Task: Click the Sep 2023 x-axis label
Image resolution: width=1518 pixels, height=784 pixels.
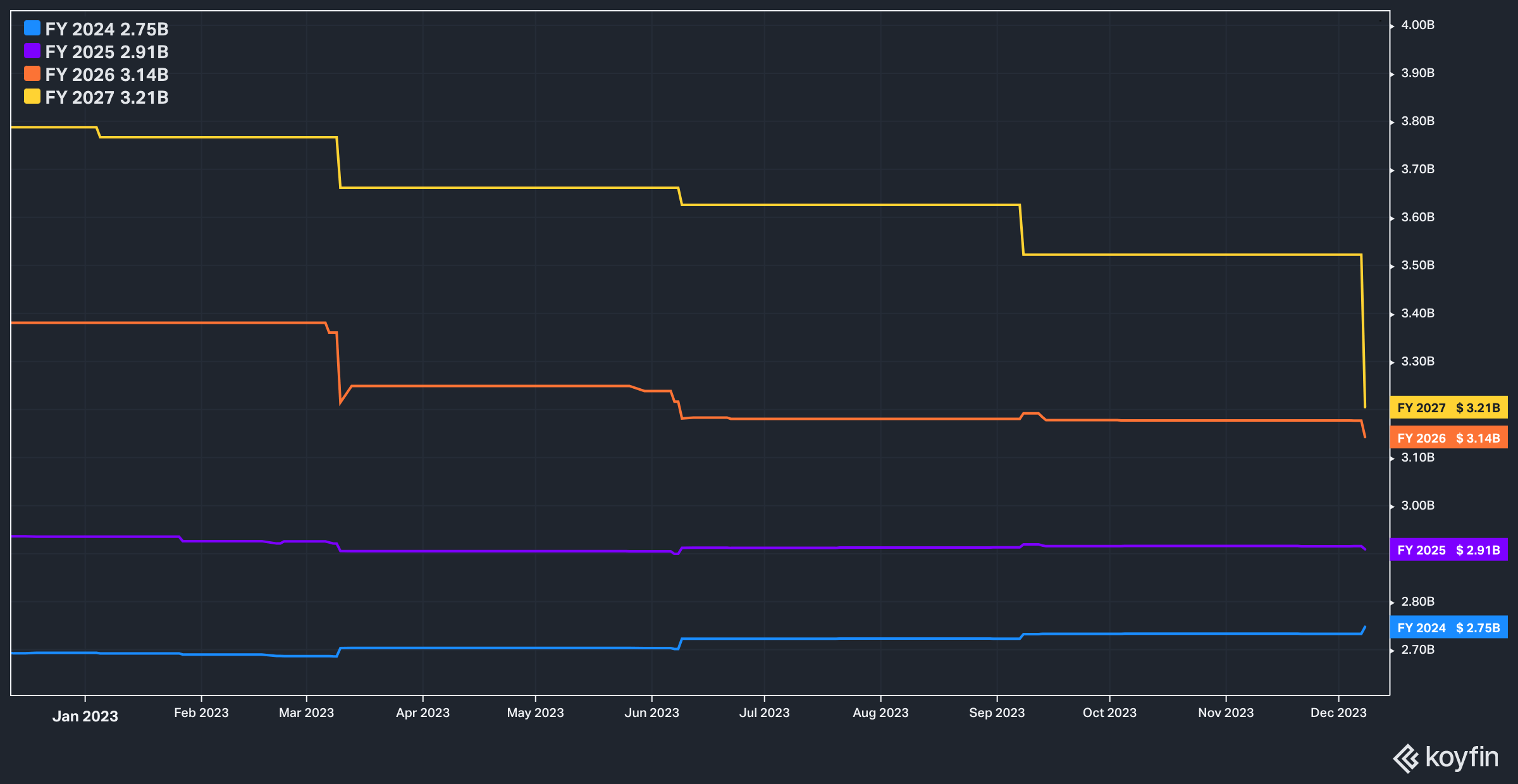Action: (997, 713)
